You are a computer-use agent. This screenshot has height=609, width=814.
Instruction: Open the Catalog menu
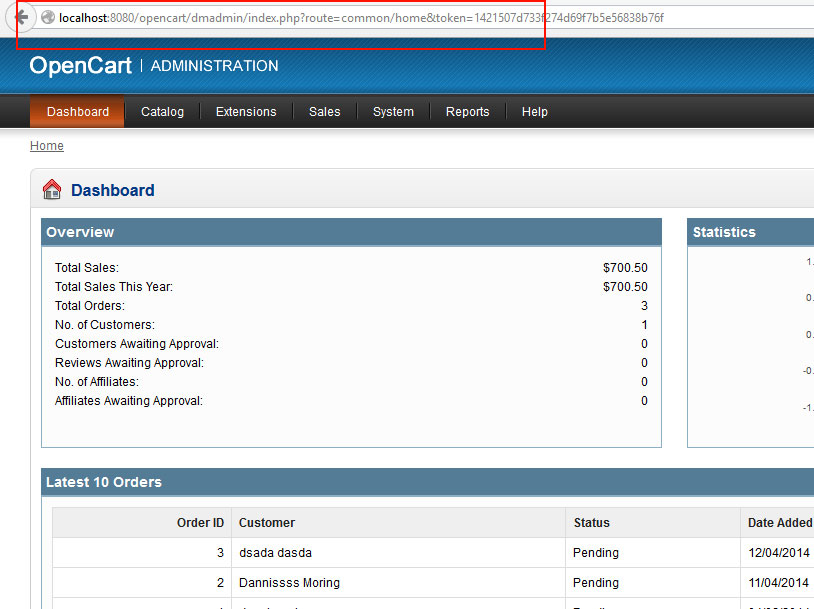162,112
